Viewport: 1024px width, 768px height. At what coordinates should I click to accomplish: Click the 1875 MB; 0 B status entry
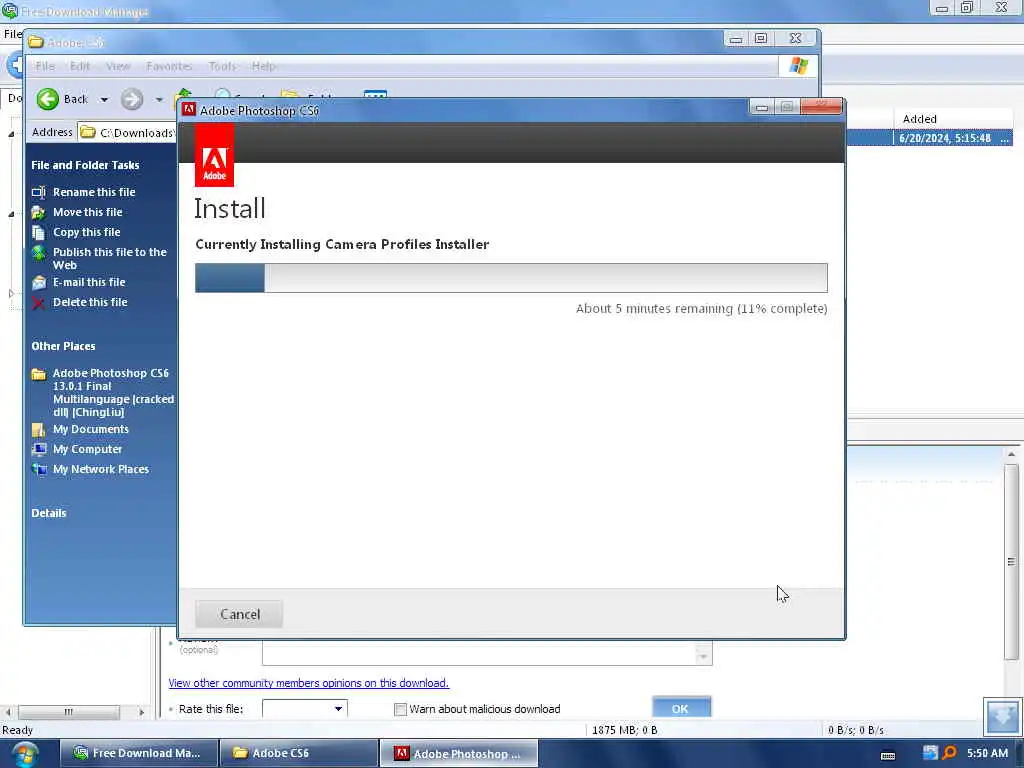624,730
